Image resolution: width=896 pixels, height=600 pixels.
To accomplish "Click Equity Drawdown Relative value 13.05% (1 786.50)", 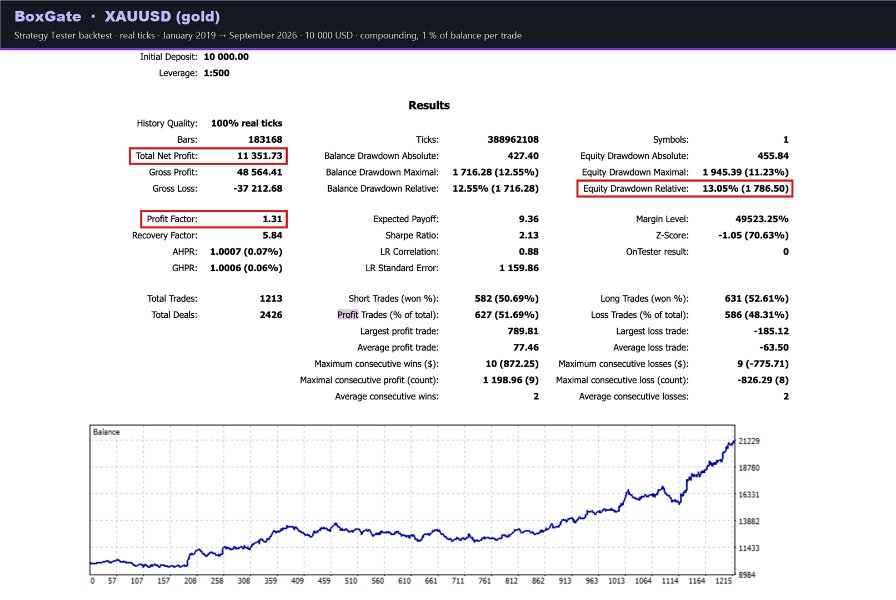I will (x=746, y=189).
